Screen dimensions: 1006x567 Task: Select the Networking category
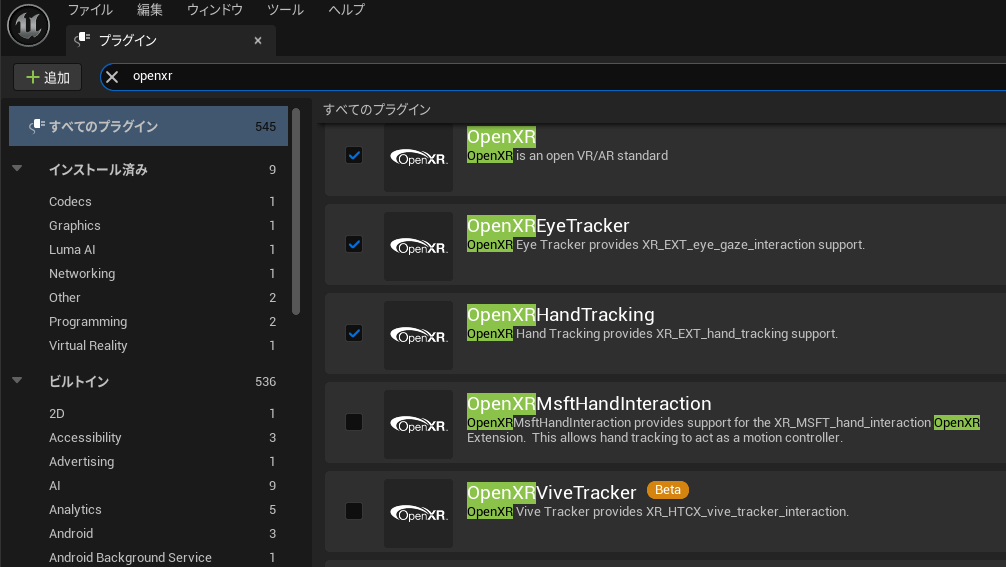coord(148,273)
